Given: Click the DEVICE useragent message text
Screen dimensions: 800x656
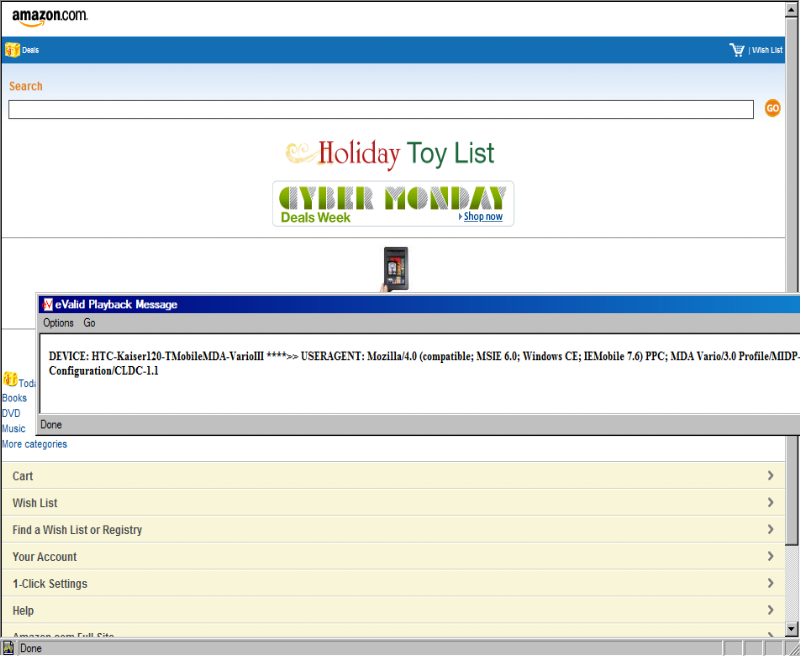Looking at the screenshot, I should point(424,363).
